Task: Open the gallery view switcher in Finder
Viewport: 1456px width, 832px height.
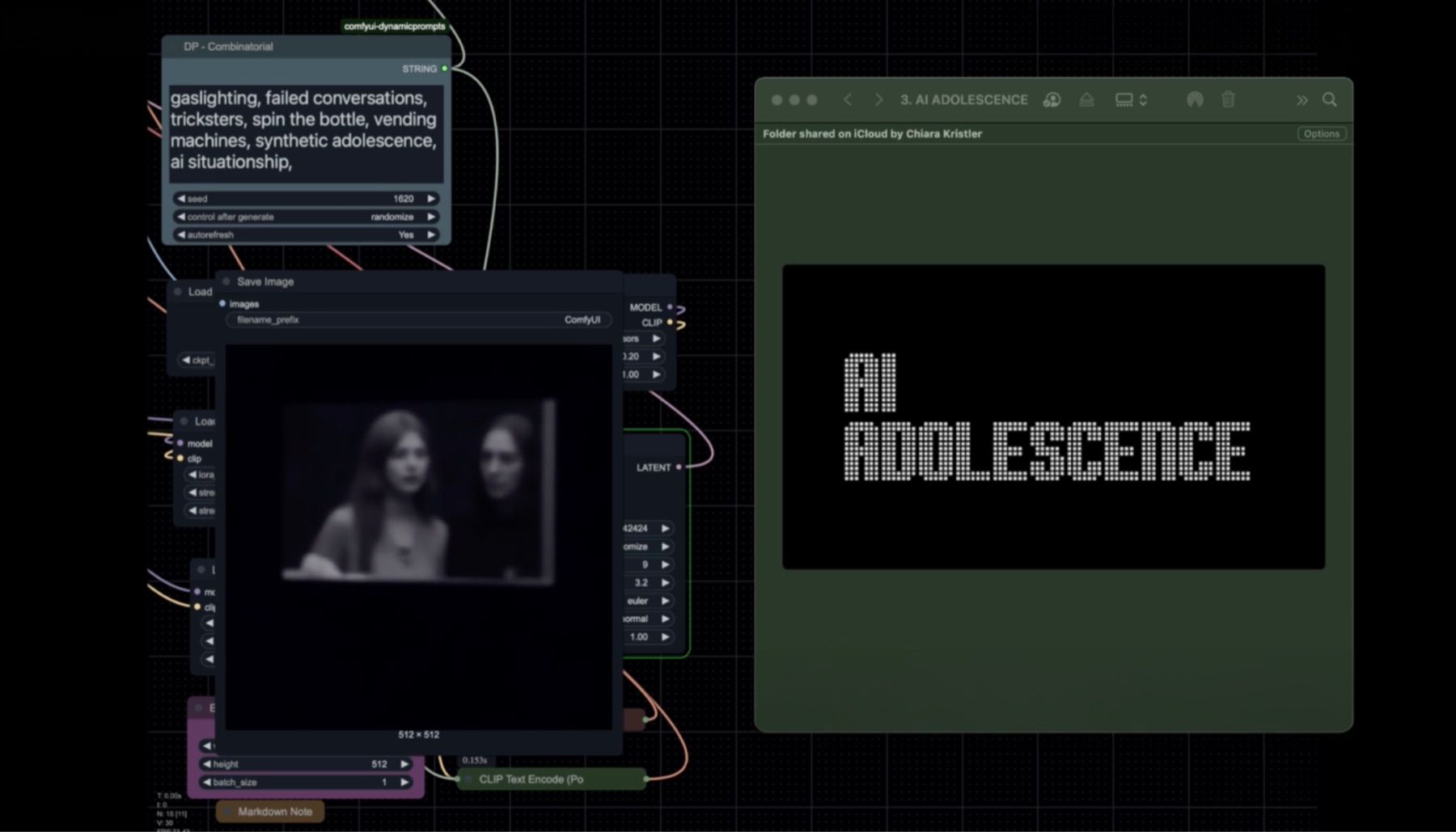Action: click(1131, 99)
